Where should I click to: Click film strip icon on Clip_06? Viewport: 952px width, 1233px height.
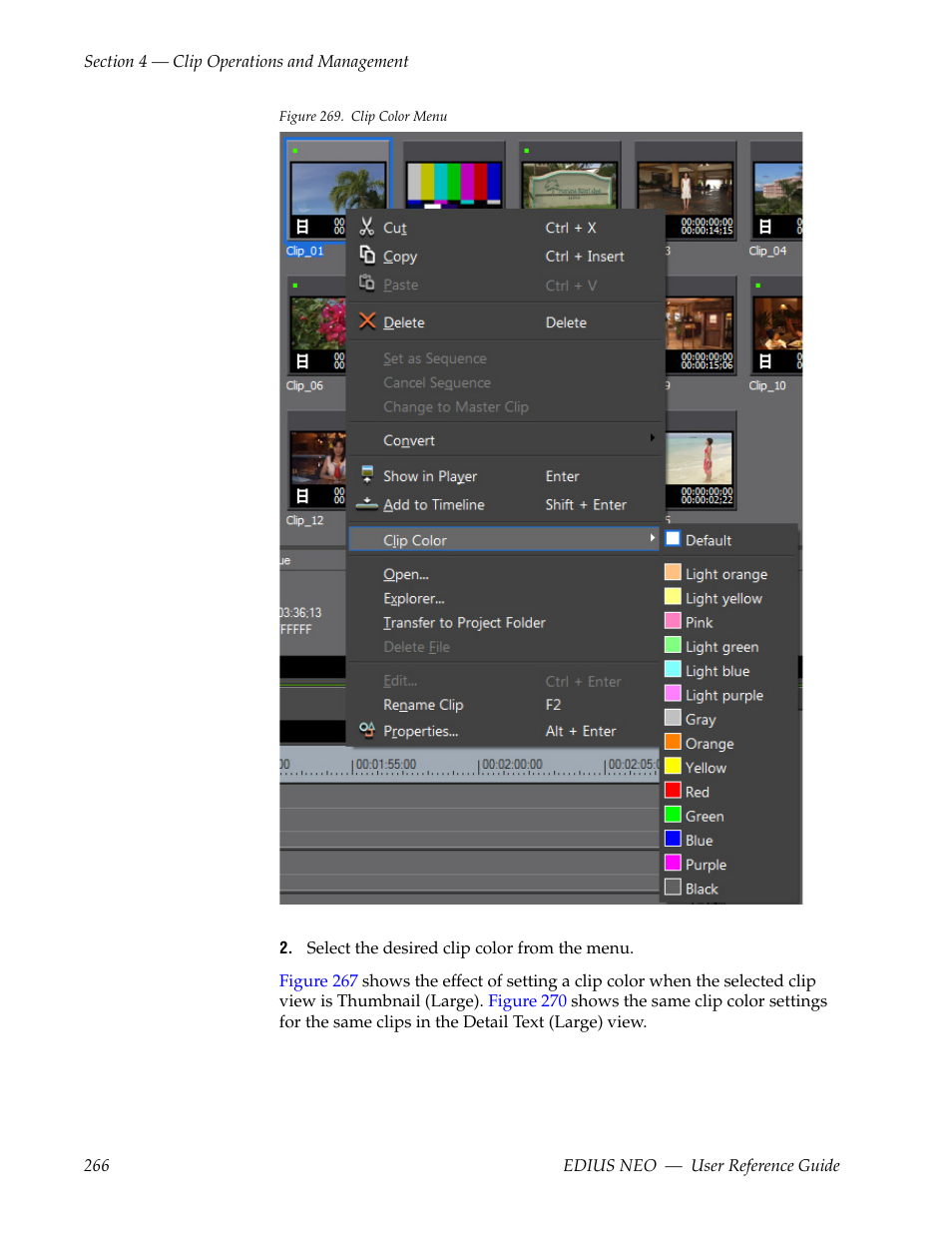(x=302, y=361)
